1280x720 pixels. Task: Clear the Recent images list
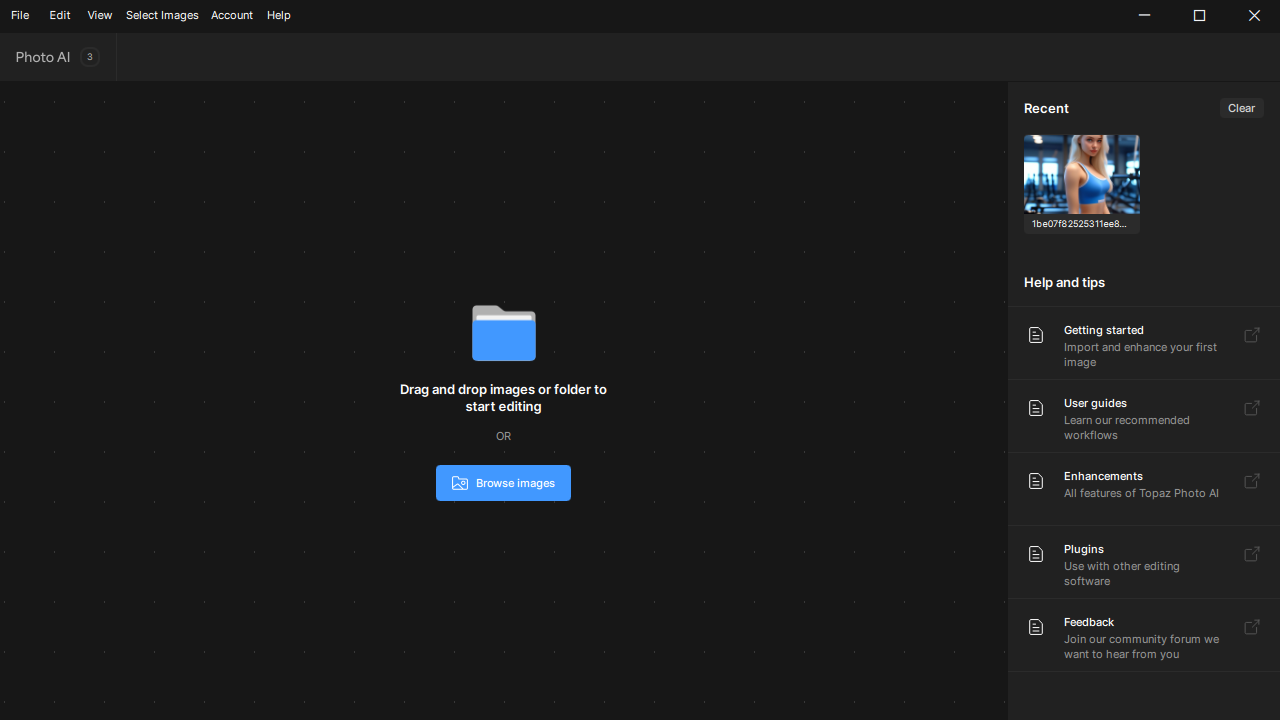tap(1241, 108)
